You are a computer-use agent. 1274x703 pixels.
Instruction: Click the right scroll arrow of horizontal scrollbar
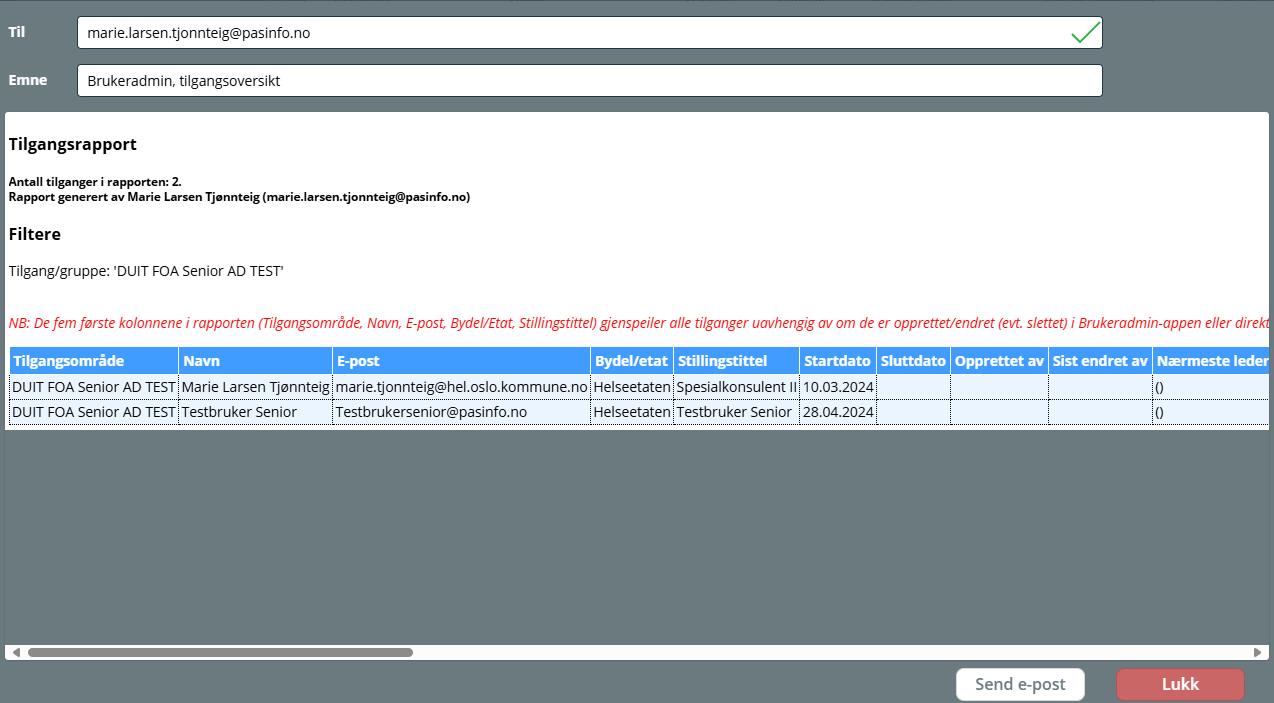pos(1258,652)
